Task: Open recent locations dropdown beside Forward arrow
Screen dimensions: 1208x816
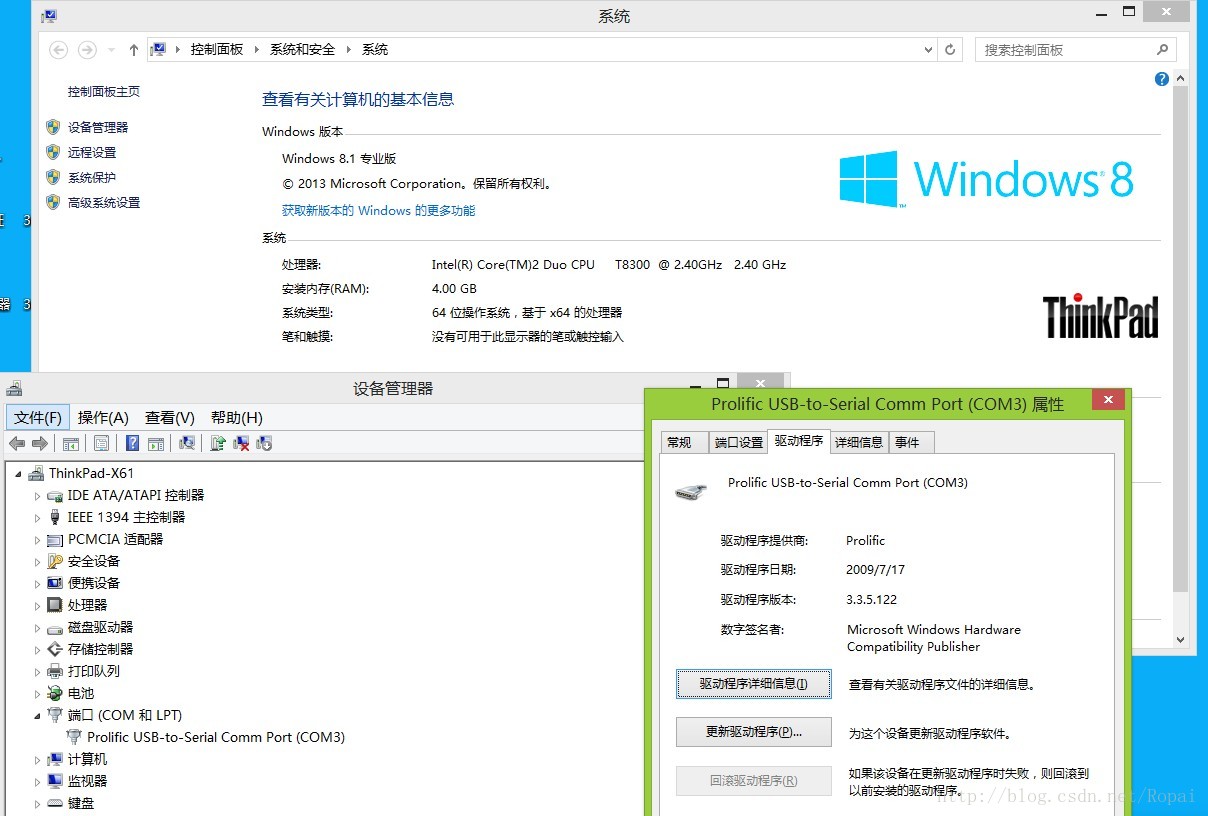Action: [x=110, y=49]
